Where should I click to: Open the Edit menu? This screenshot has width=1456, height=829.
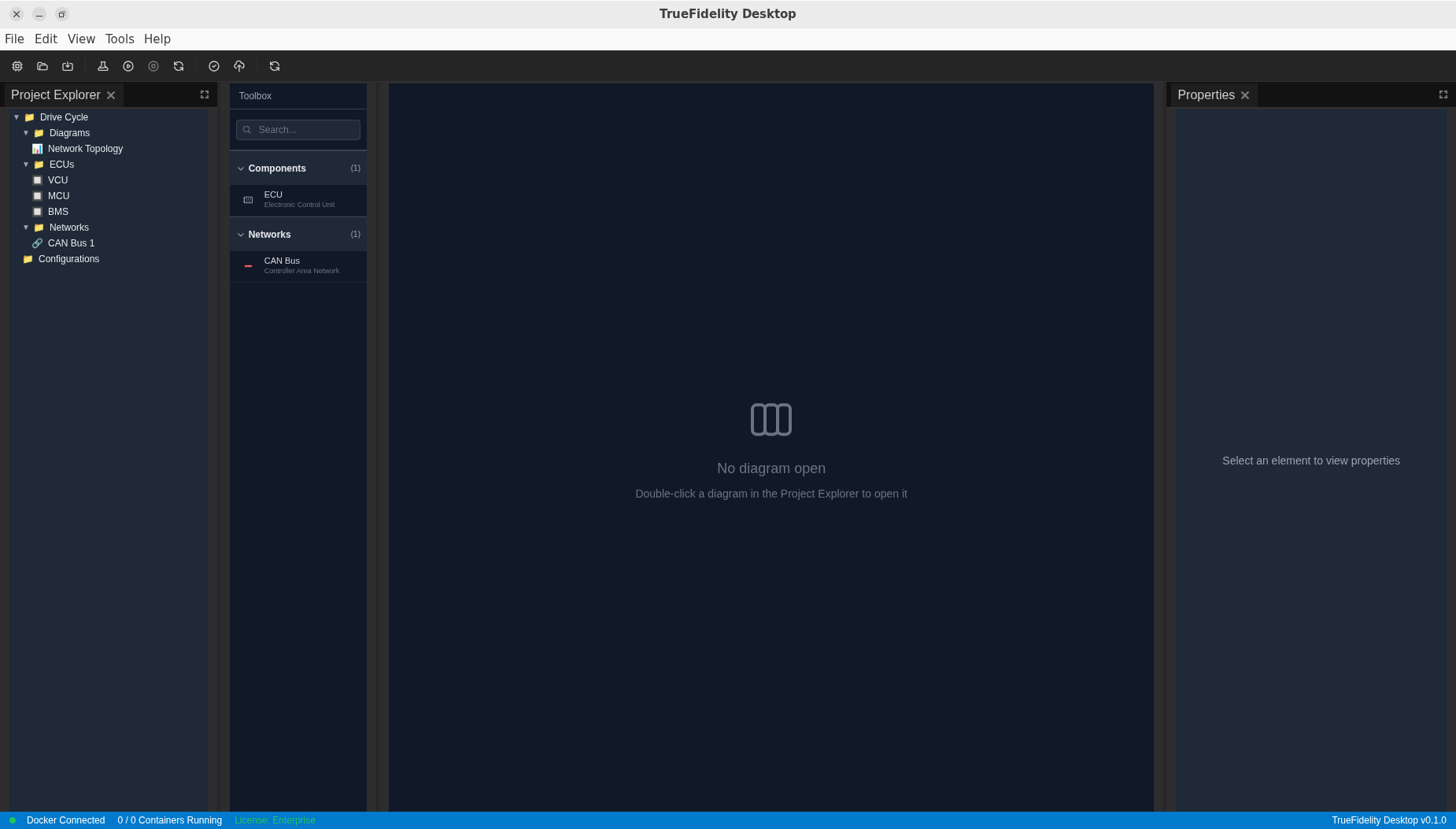46,39
